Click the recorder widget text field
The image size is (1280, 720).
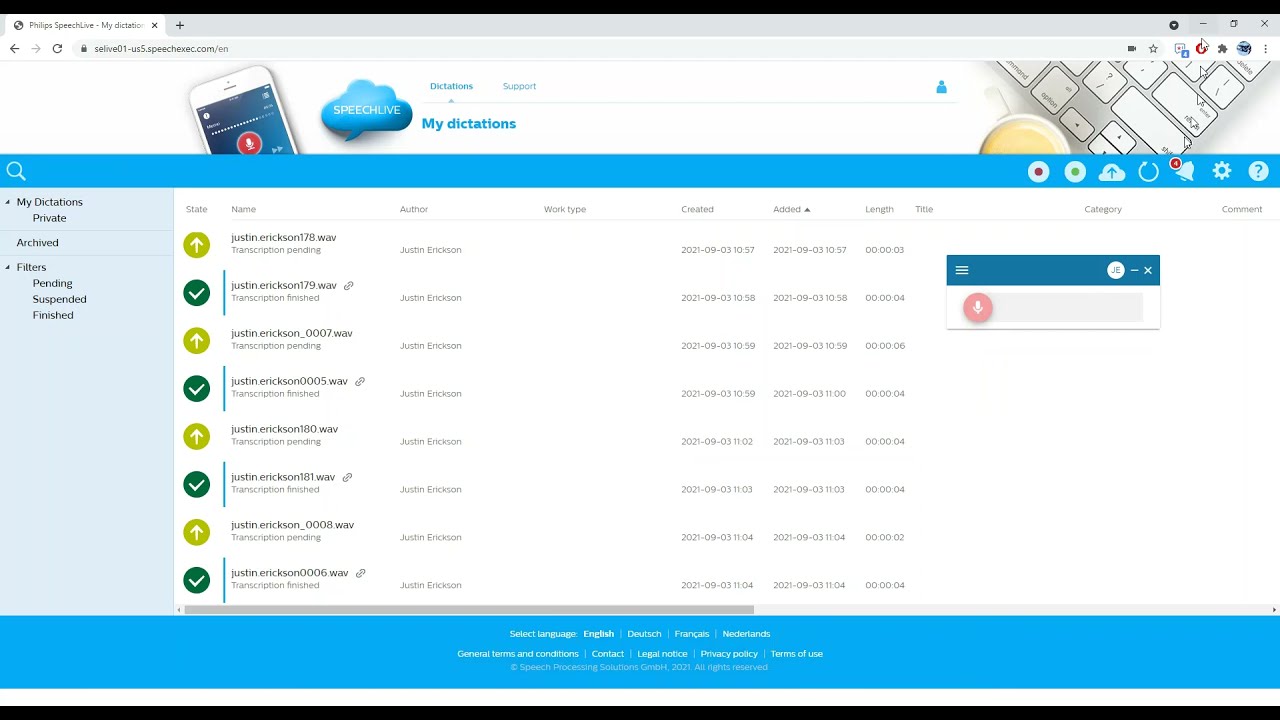pyautogui.click(x=1068, y=308)
